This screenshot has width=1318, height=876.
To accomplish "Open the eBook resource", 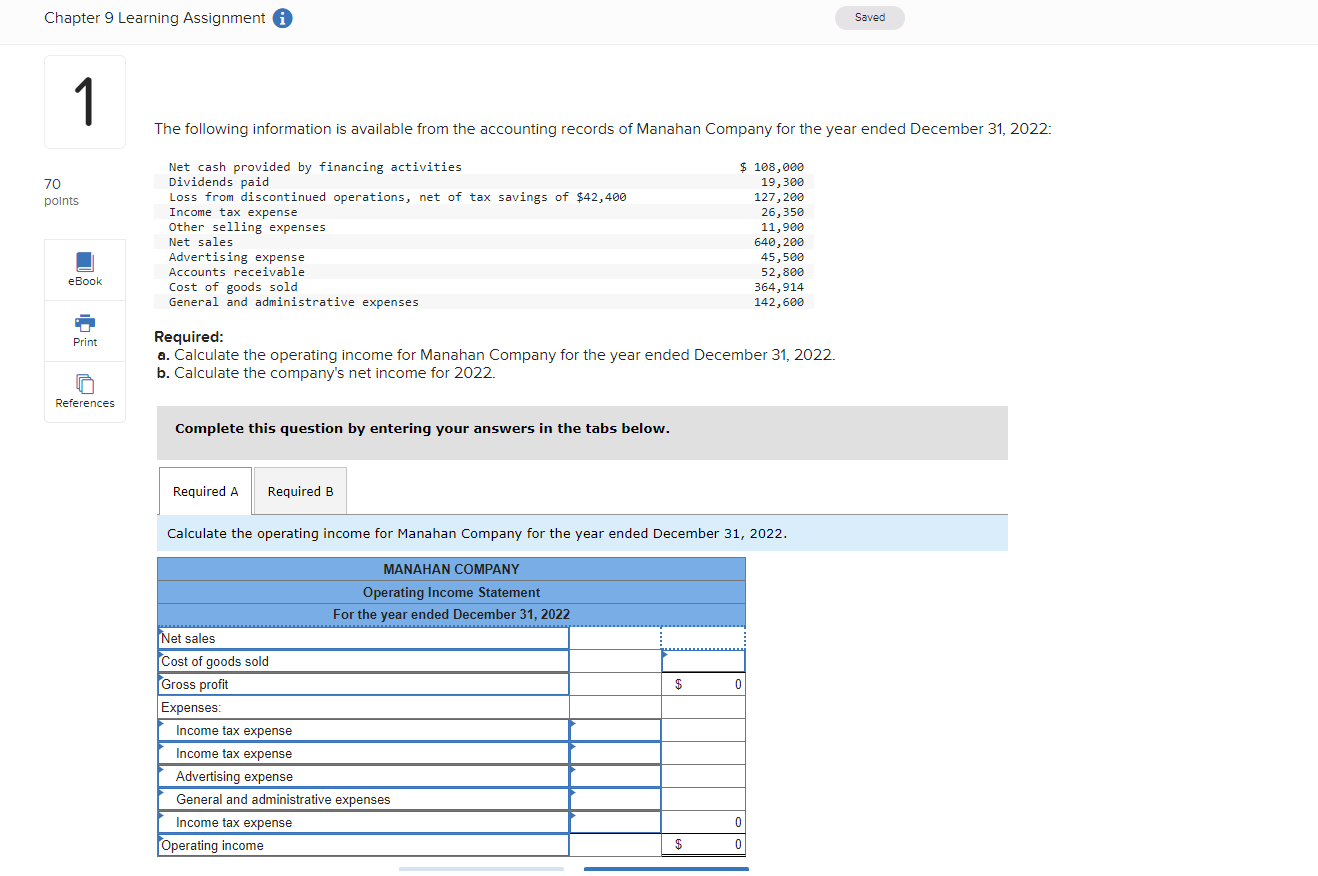I will pyautogui.click(x=85, y=270).
